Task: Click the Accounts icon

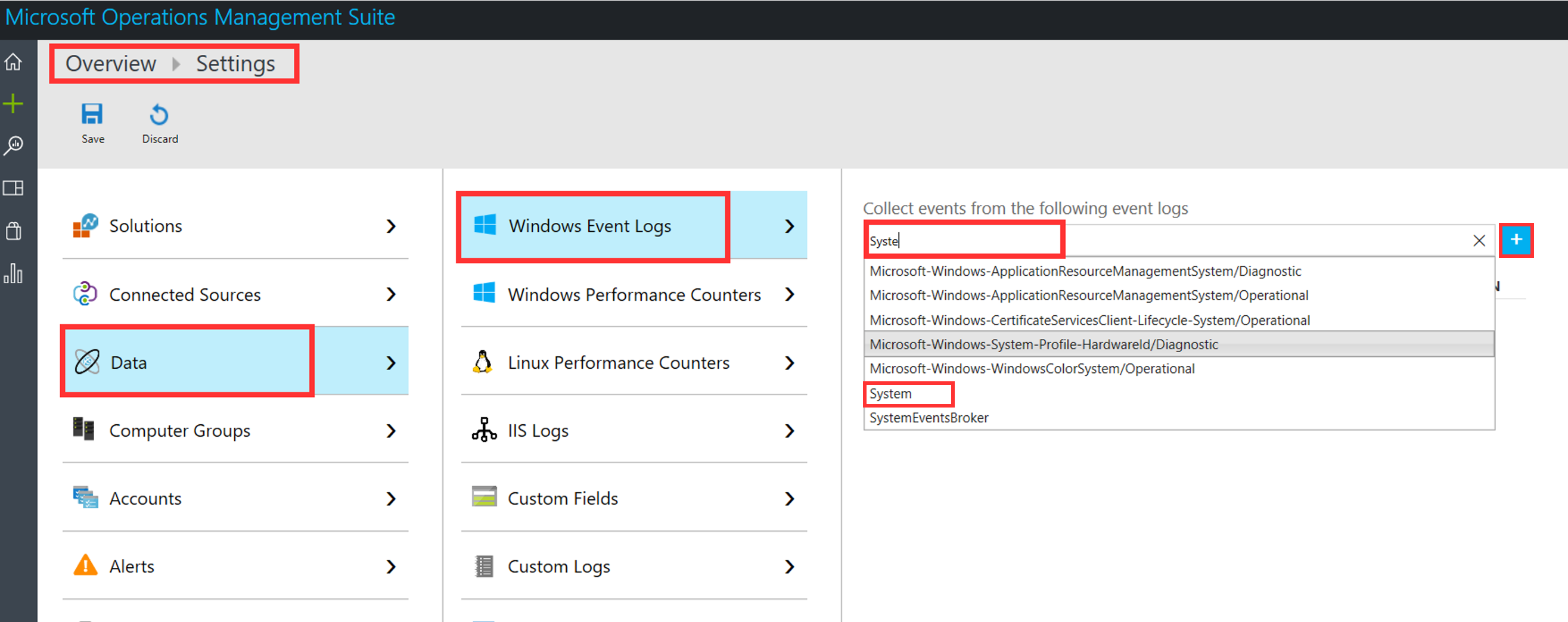Action: [x=85, y=498]
